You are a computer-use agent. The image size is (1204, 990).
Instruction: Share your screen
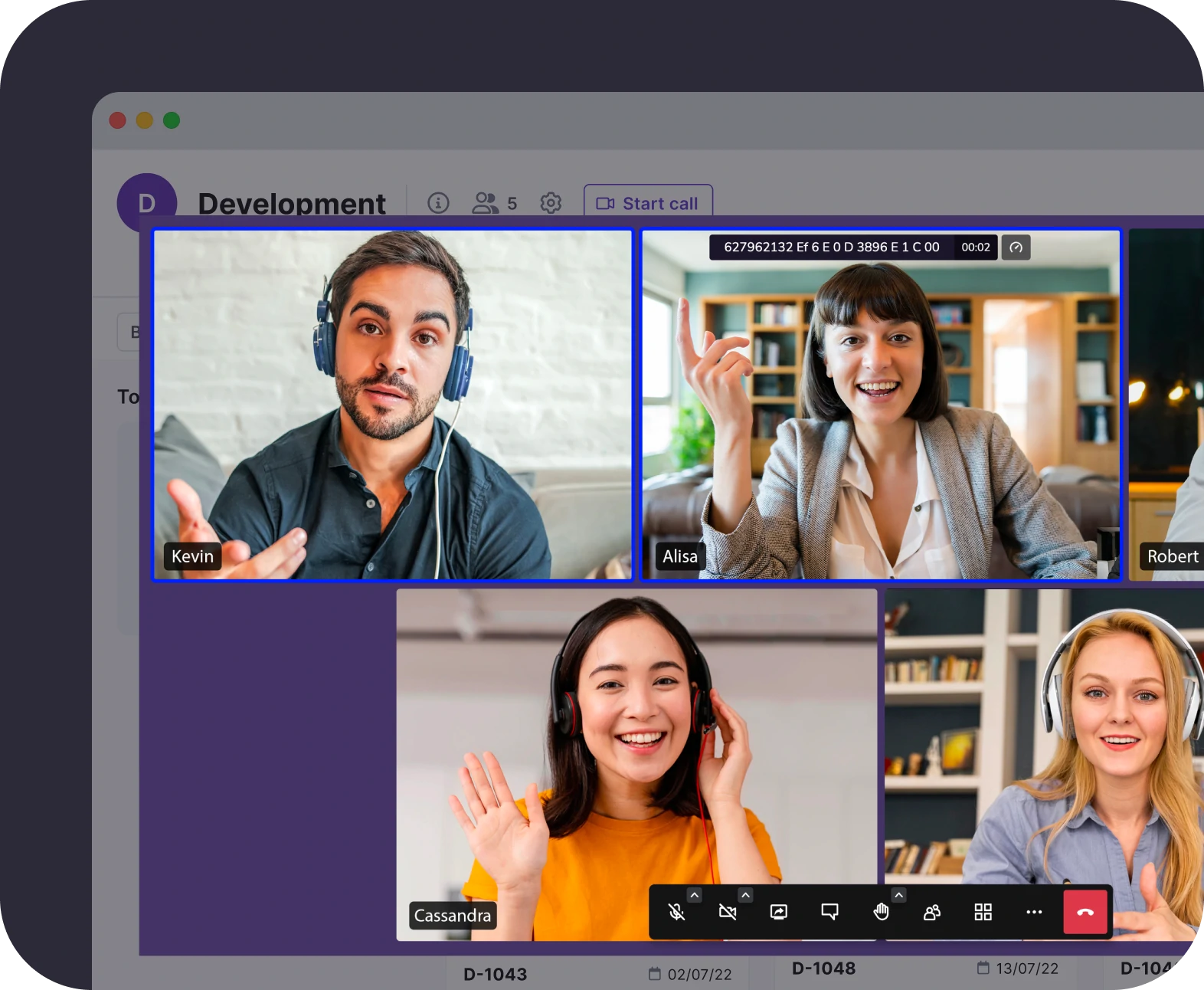[x=778, y=912]
